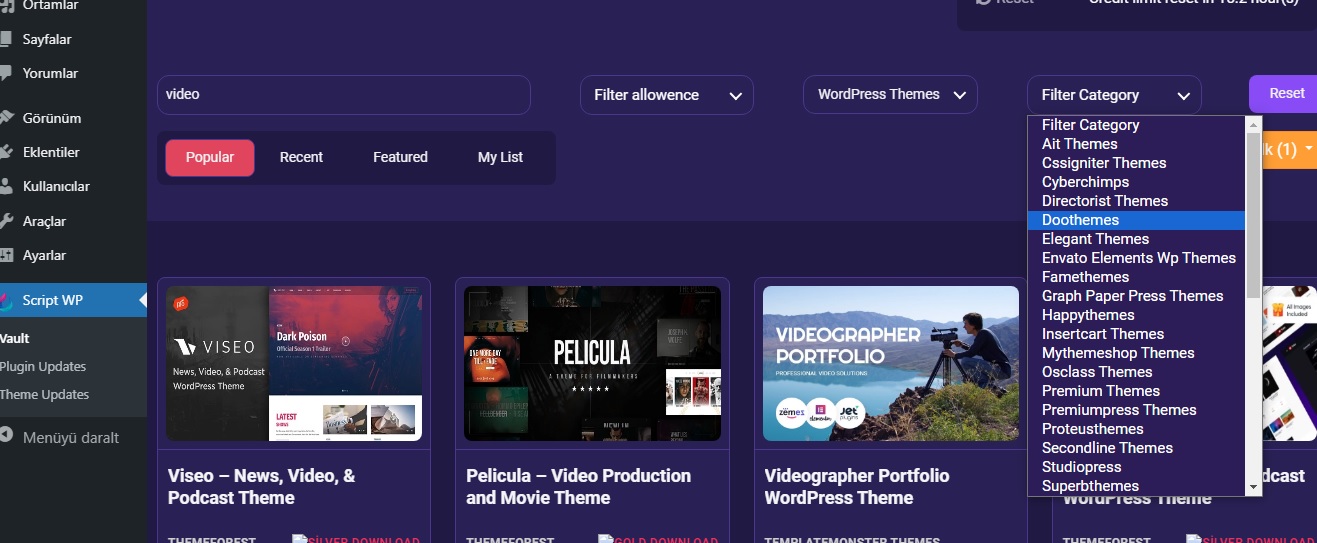
Task: Open Viseo – News, Video, & Podcast Theme title
Action: (262, 487)
